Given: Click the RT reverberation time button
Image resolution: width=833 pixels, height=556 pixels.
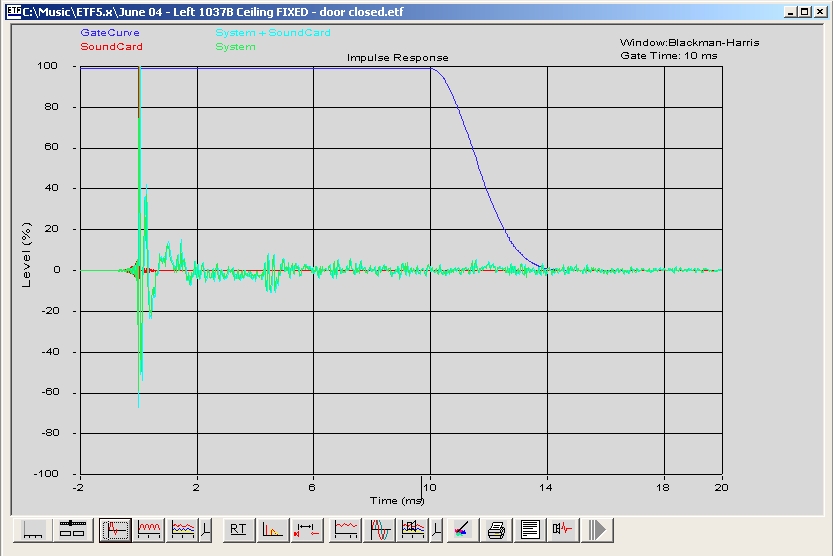Looking at the screenshot, I should point(238,529).
